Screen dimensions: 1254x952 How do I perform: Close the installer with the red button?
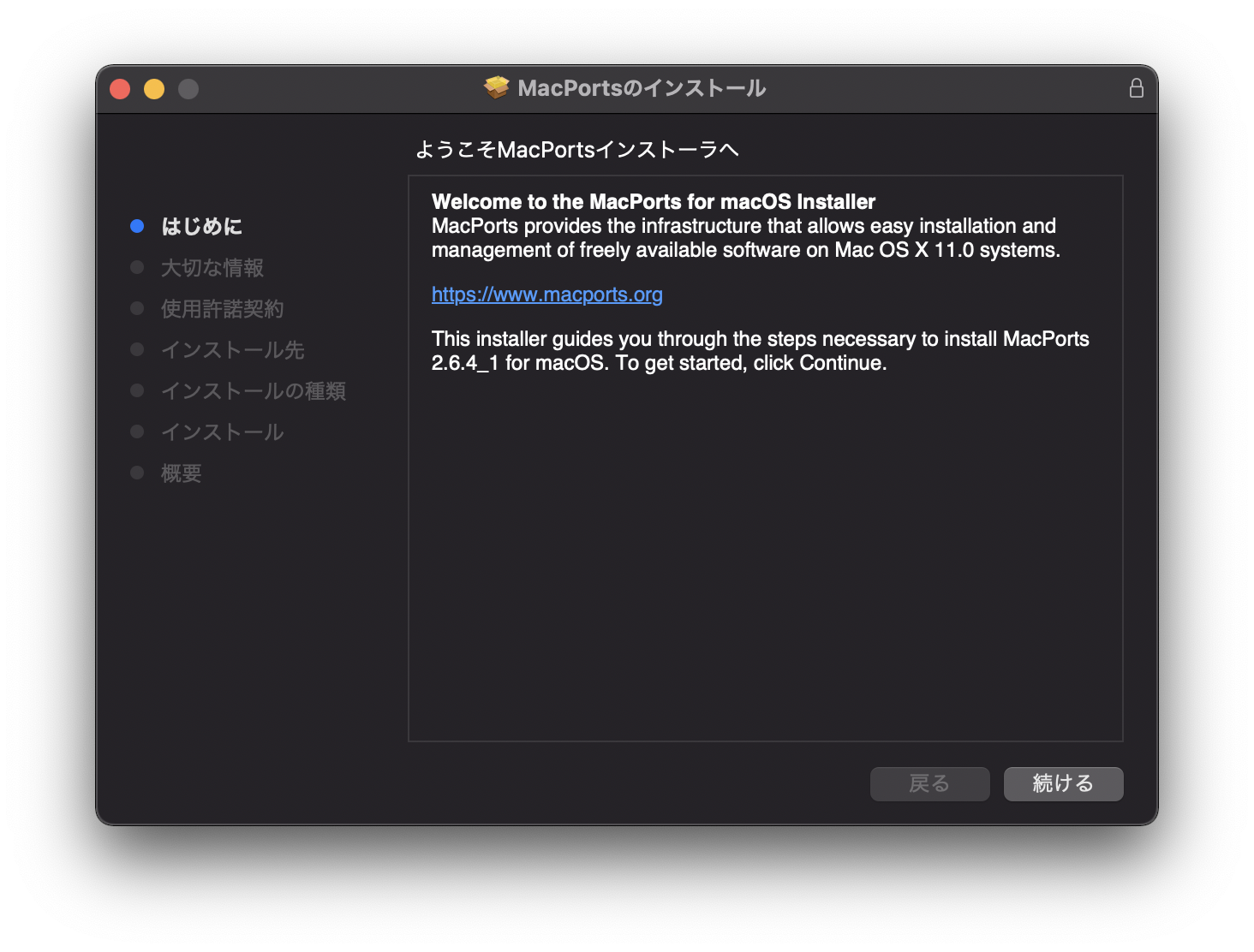[120, 89]
